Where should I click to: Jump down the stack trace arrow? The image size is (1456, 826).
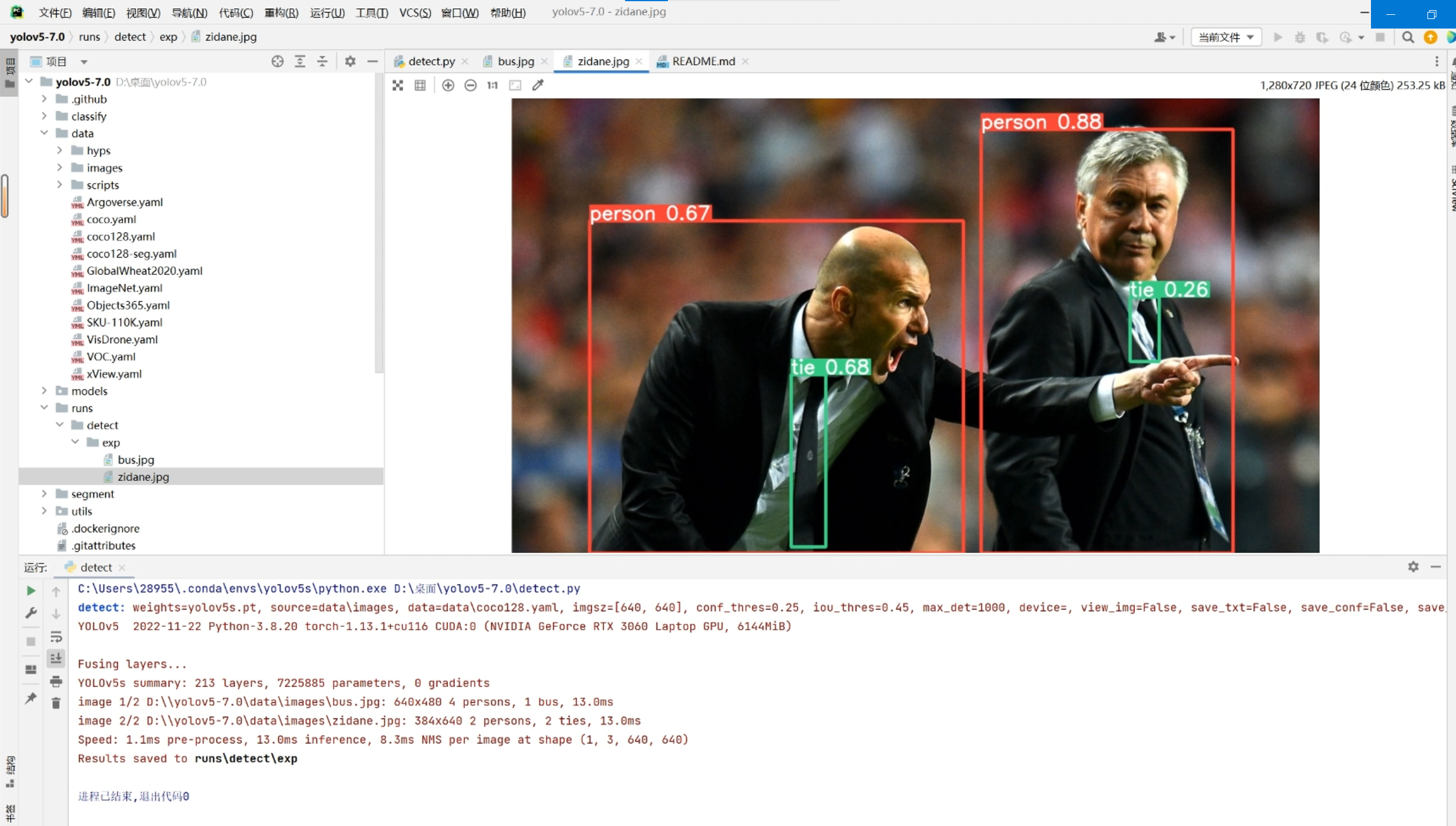click(56, 614)
